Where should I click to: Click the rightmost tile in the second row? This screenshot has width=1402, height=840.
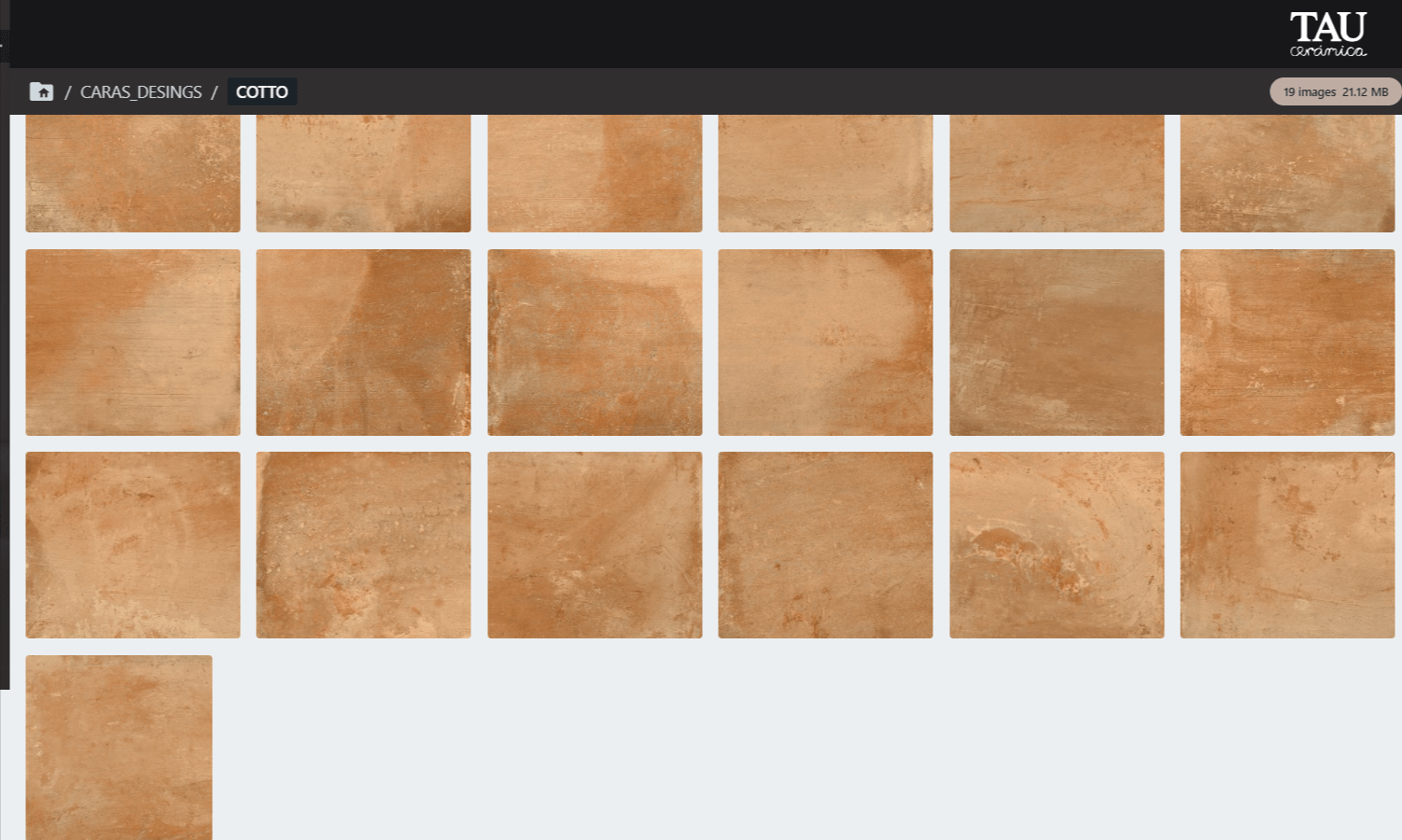pos(1287,342)
